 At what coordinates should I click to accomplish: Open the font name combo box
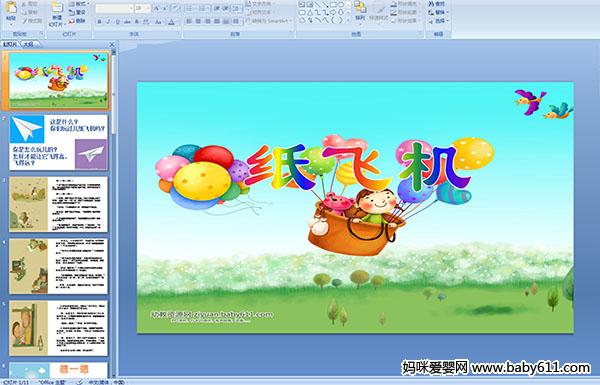(x=114, y=8)
